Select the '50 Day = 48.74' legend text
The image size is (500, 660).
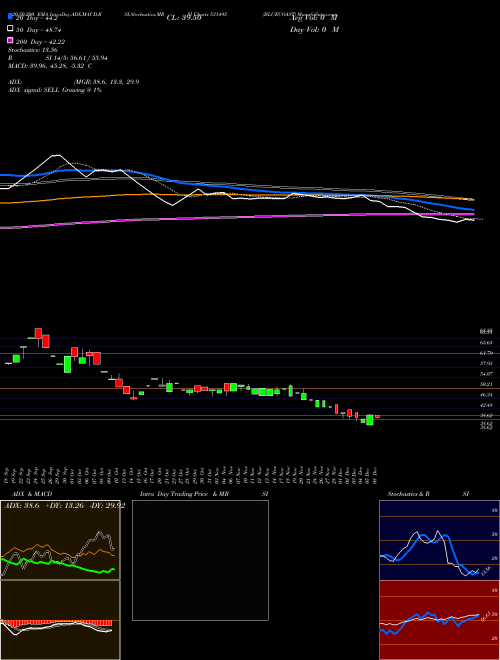(x=38, y=30)
